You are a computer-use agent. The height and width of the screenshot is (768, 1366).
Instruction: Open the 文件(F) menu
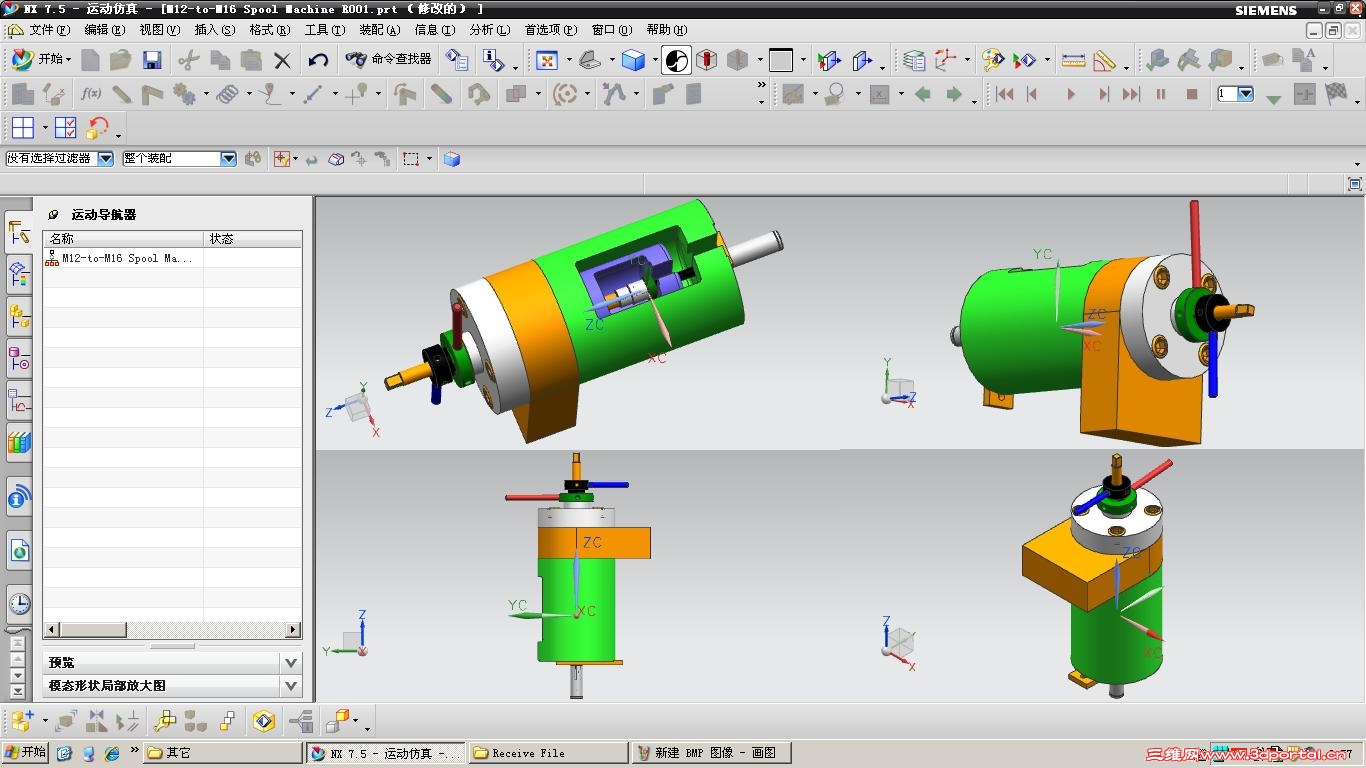[x=49, y=30]
